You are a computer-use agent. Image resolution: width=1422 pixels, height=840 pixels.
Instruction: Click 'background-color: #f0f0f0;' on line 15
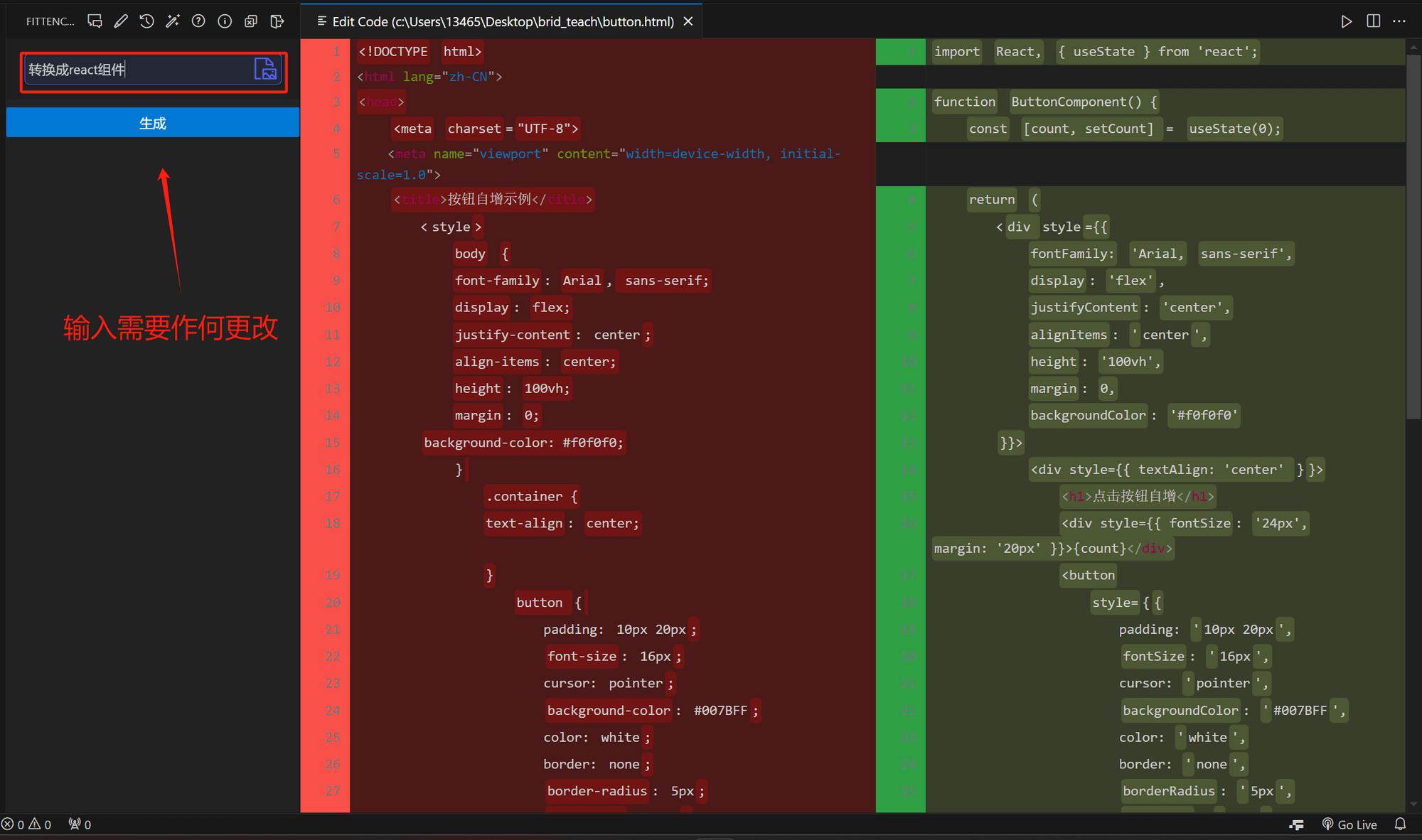tap(524, 443)
